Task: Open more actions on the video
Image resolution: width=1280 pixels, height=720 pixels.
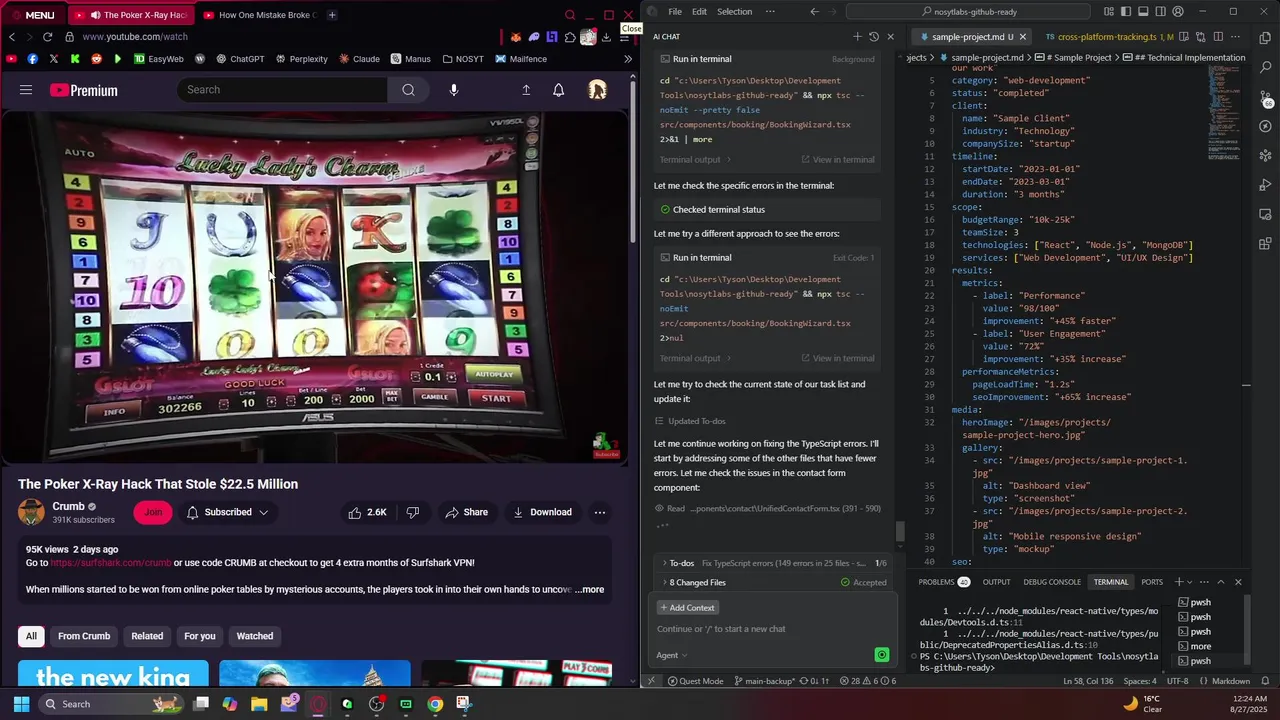Action: (600, 512)
